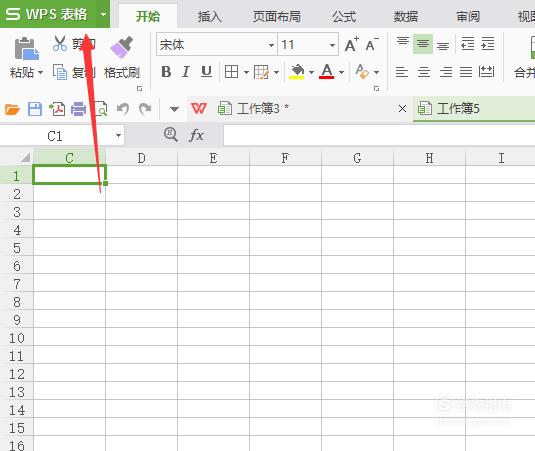Toggle bold formatting
535x451 pixels.
[x=166, y=72]
